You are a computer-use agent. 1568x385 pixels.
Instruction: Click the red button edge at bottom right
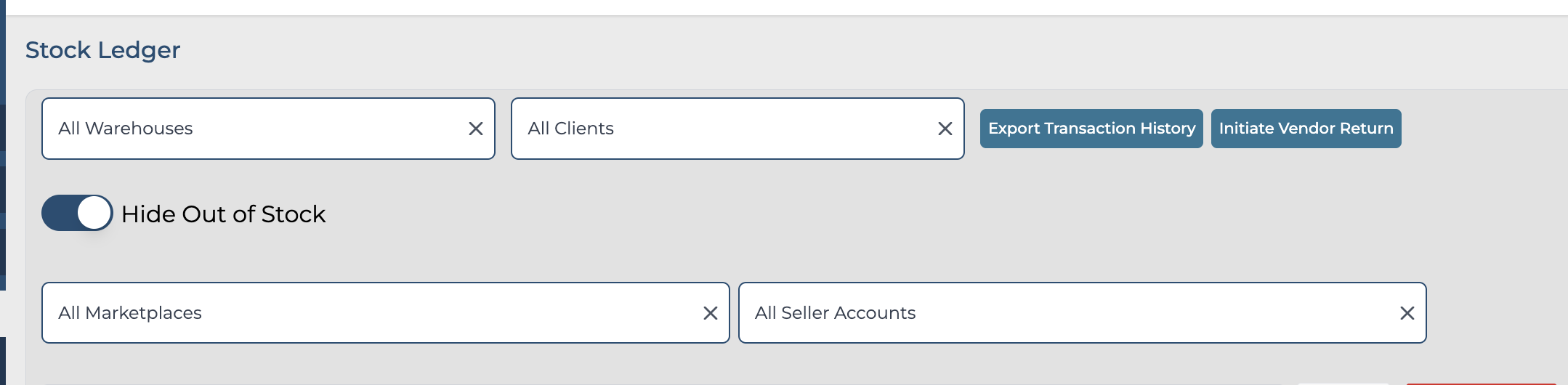(1481, 383)
